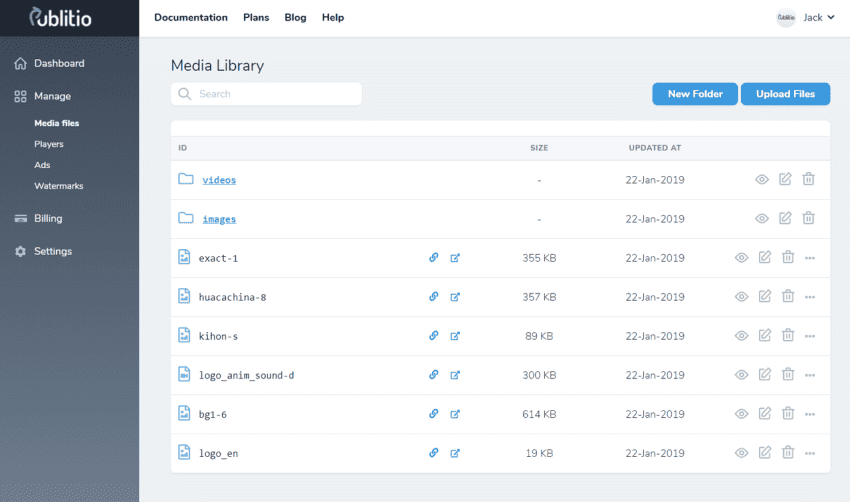Screen dimensions: 850x502
Task: Copy link icon for exact-1 file
Action: click(434, 257)
